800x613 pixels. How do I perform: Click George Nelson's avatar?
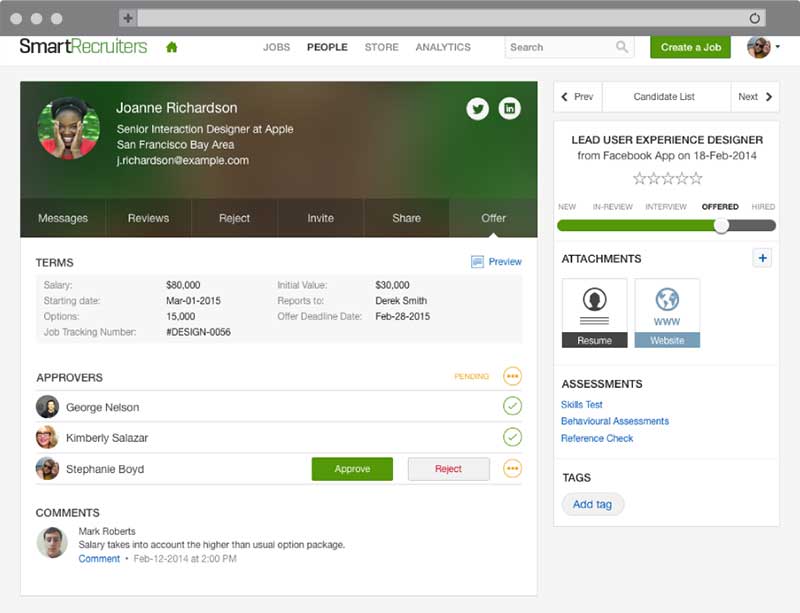click(47, 407)
